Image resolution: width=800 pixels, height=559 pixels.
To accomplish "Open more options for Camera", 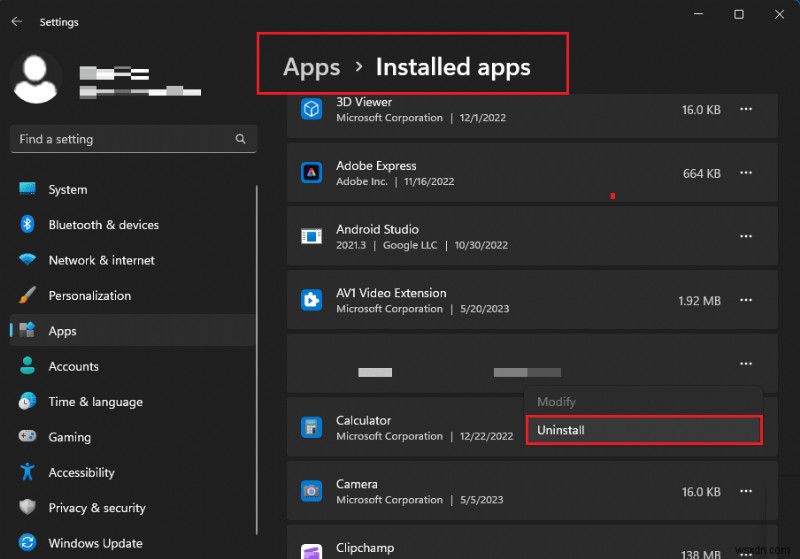I will point(746,491).
